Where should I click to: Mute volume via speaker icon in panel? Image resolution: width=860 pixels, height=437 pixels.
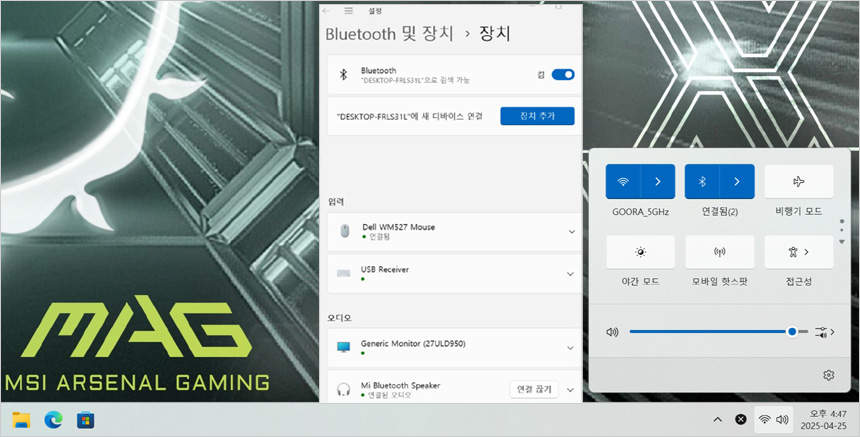[612, 331]
